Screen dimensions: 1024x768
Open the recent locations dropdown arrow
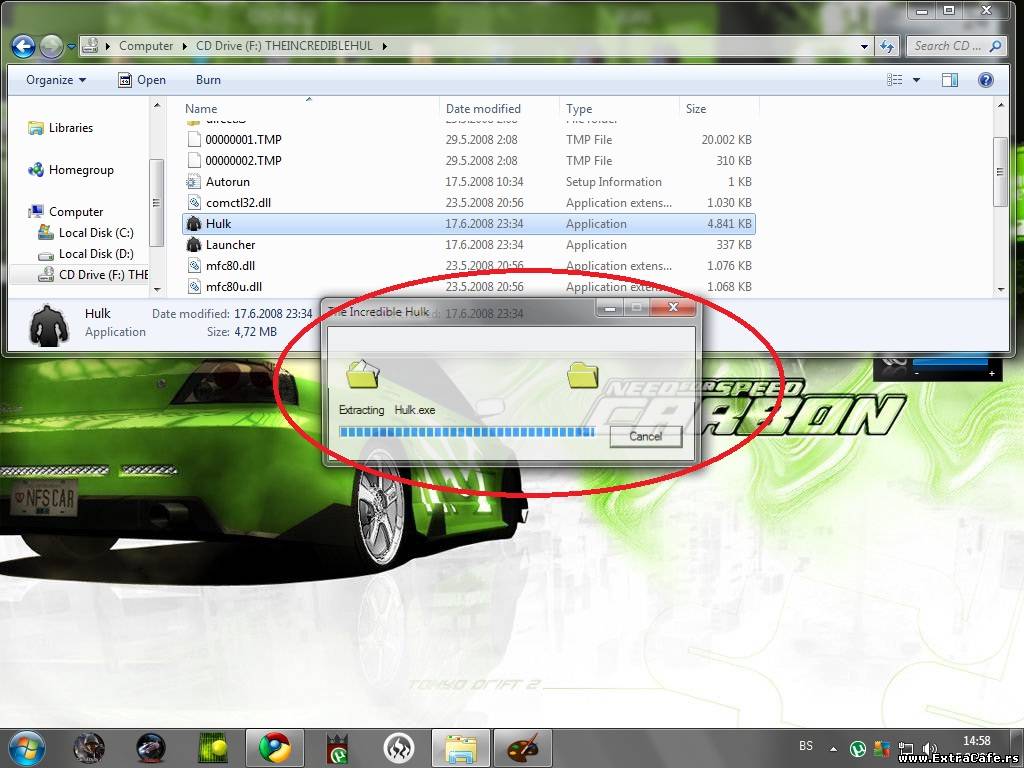[71, 46]
